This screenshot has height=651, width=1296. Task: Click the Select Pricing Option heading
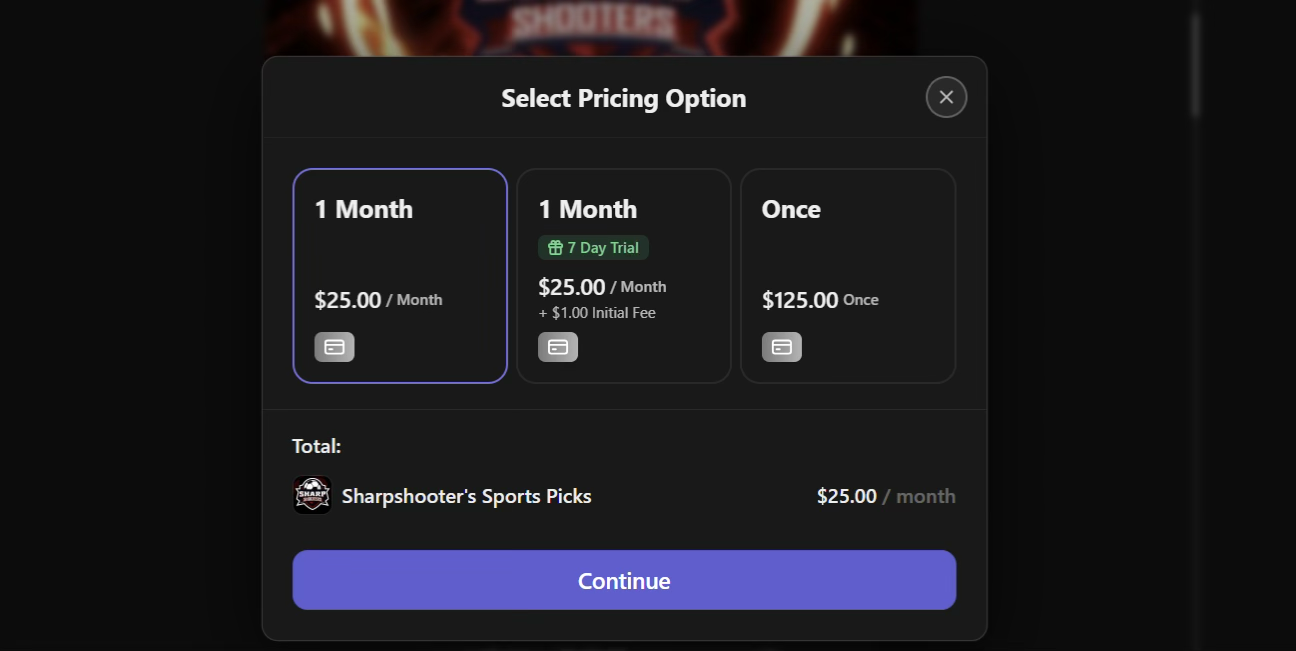[x=623, y=98]
